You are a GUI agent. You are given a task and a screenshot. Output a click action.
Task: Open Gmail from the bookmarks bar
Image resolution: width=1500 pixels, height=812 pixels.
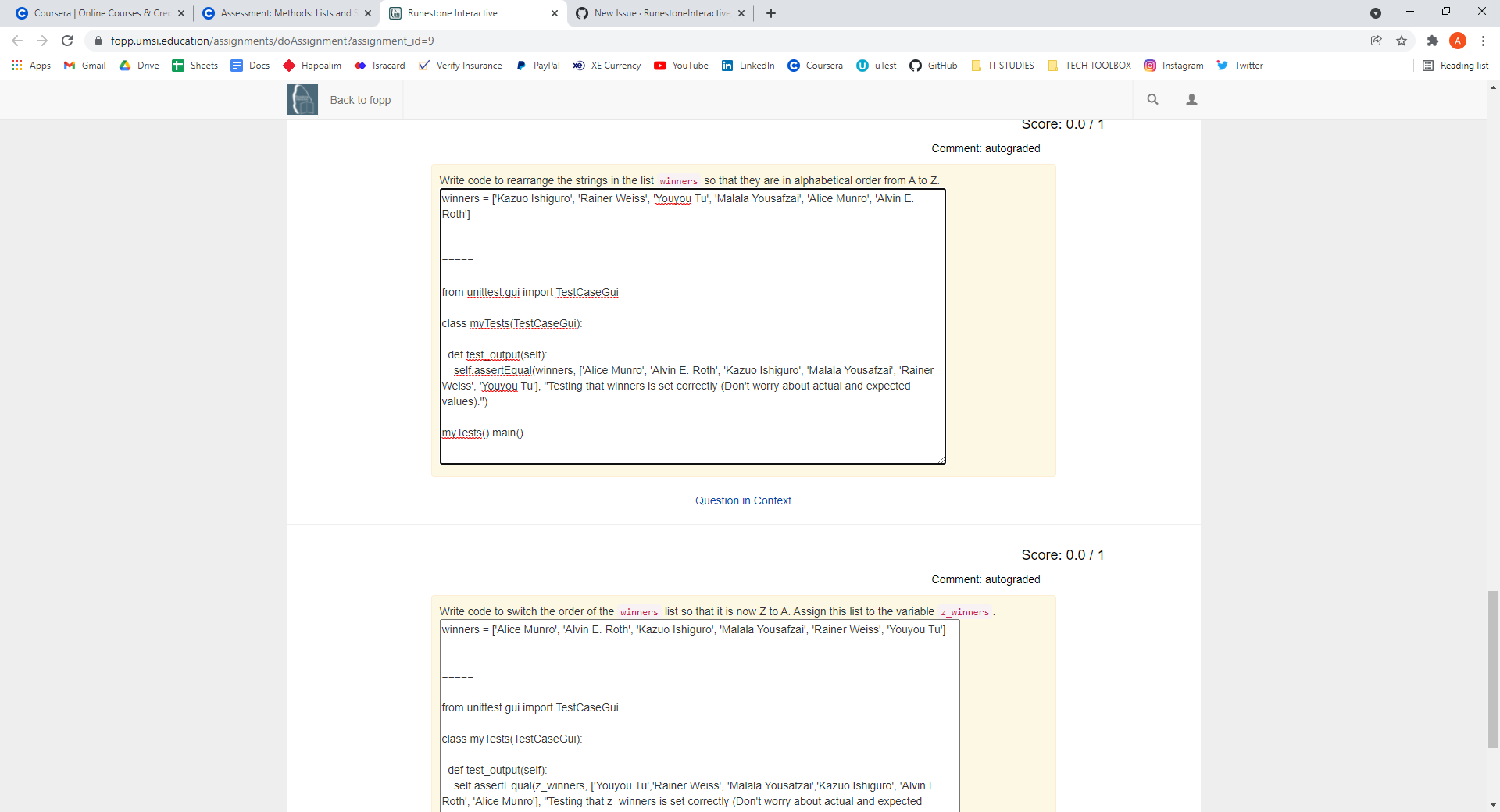point(84,66)
